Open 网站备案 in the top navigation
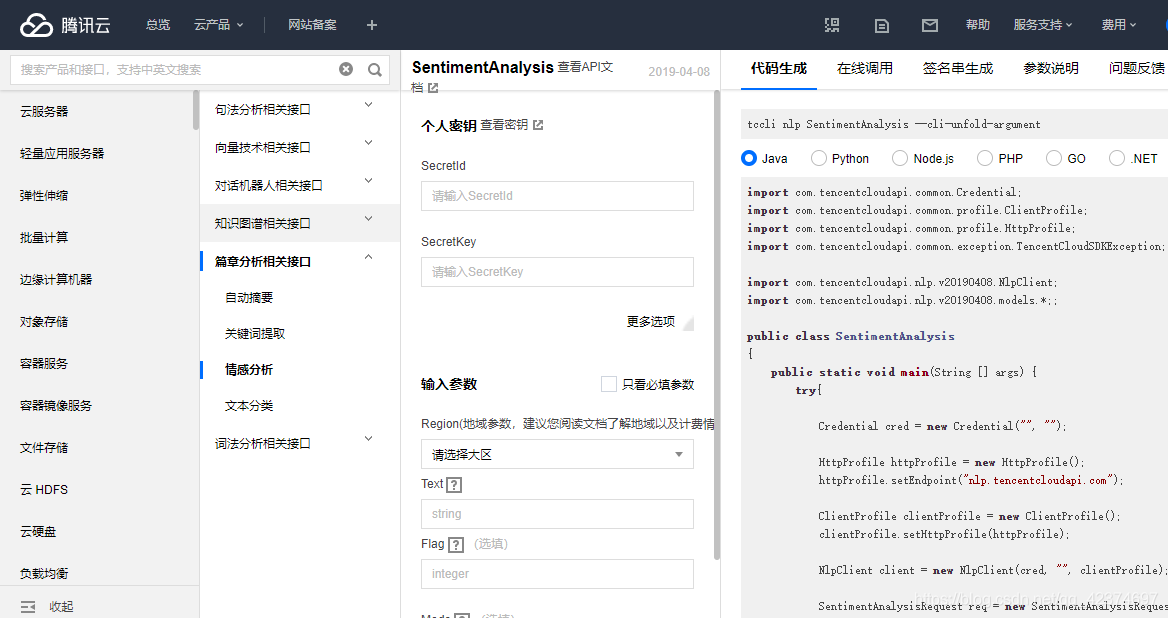 pyautogui.click(x=312, y=25)
